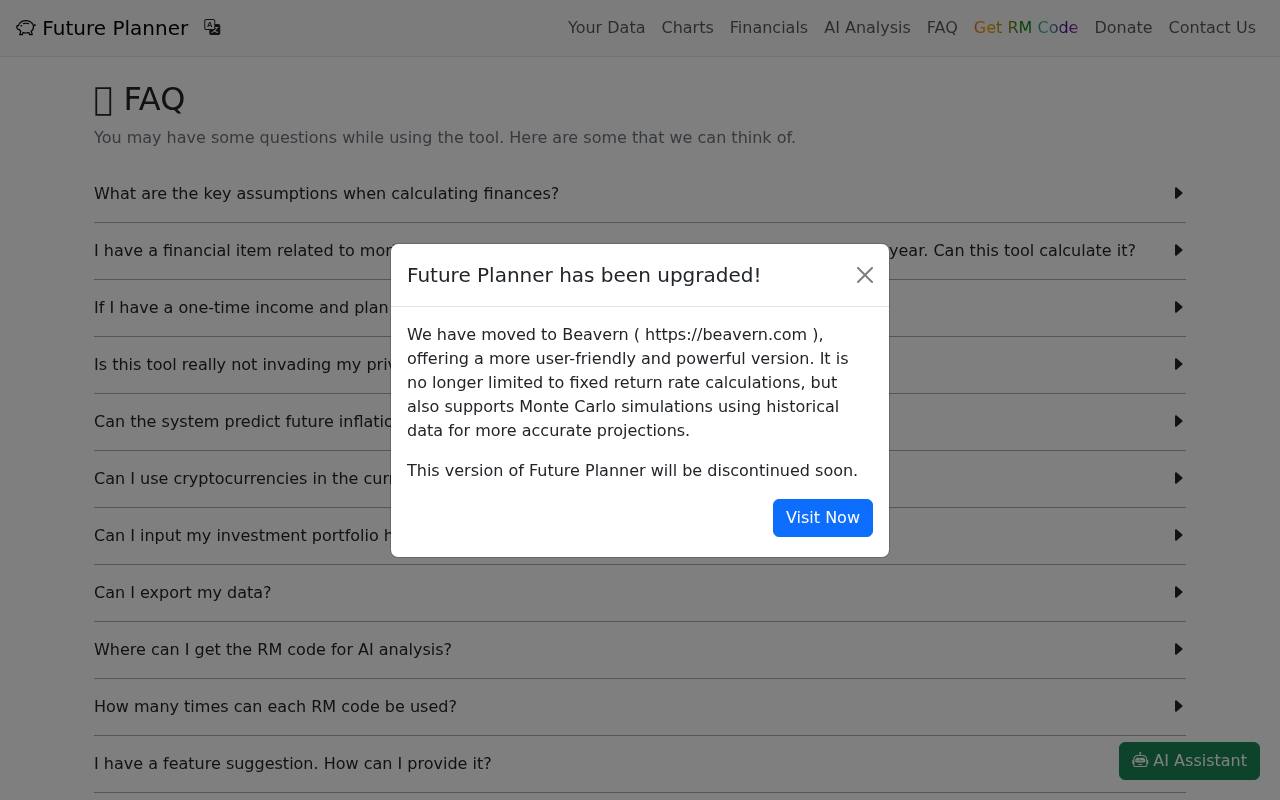Expand the privacy question arrow
Viewport: 1280px width, 800px height.
[1178, 364]
